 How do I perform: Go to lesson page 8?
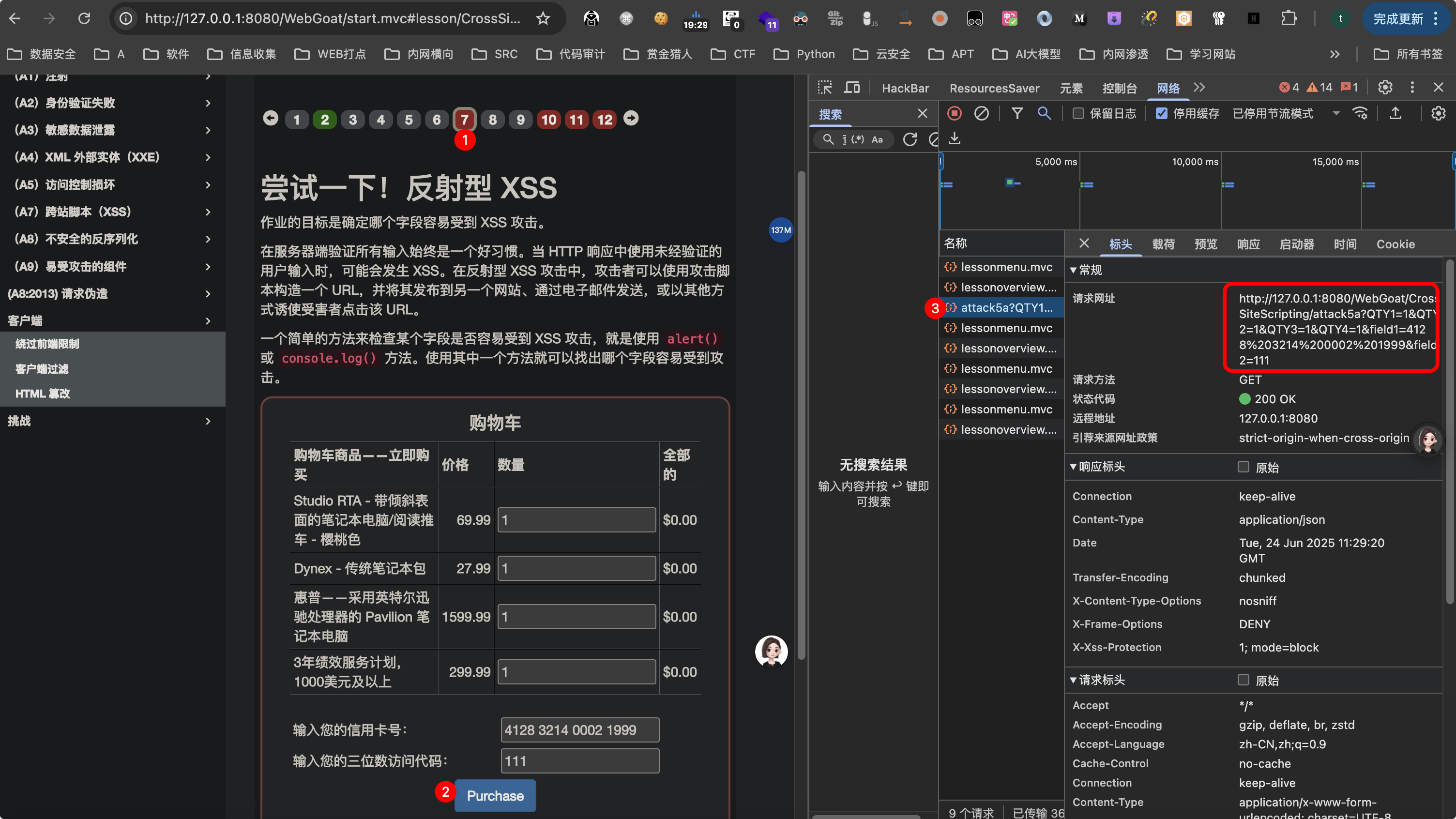point(492,119)
